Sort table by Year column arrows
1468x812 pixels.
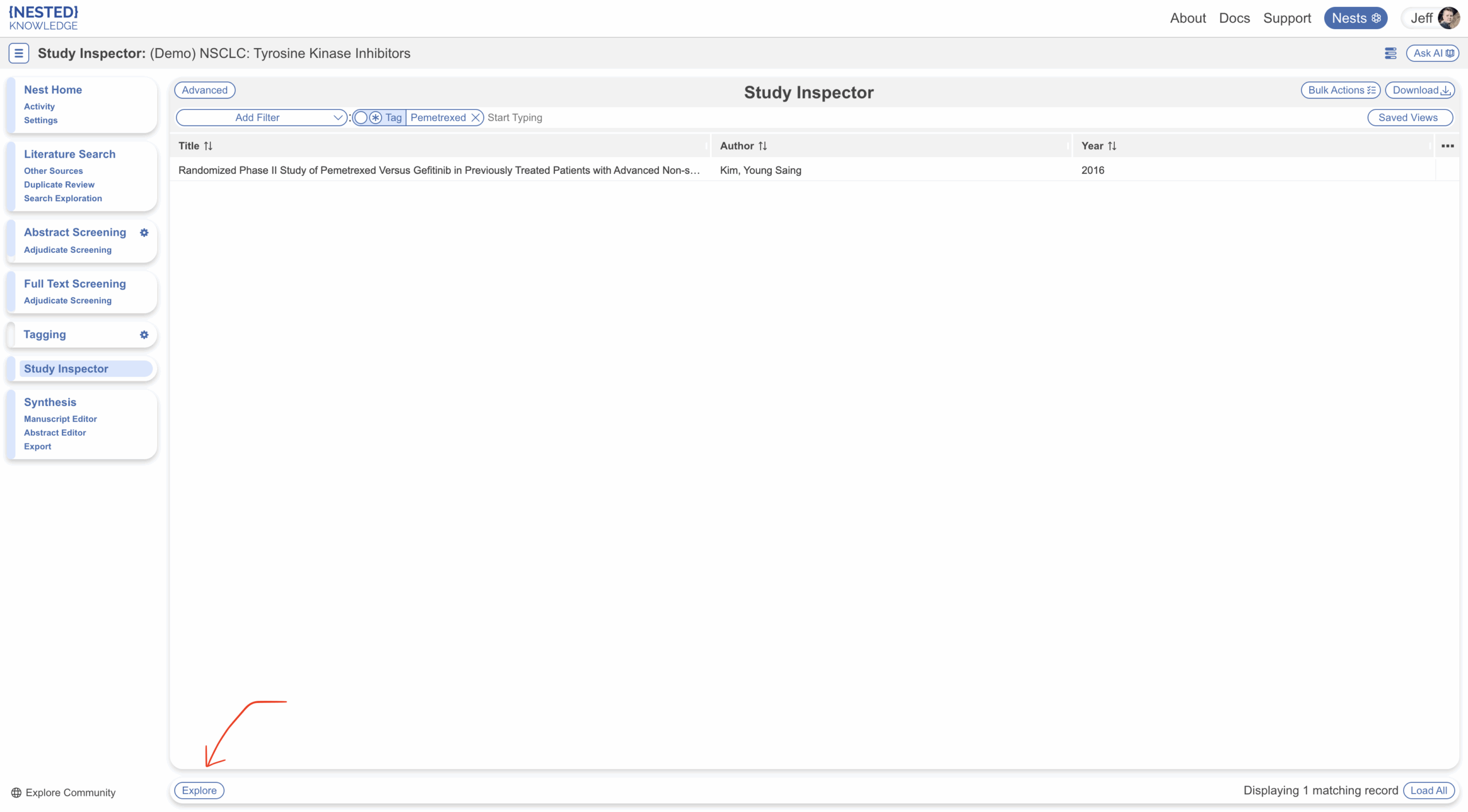coord(1112,146)
